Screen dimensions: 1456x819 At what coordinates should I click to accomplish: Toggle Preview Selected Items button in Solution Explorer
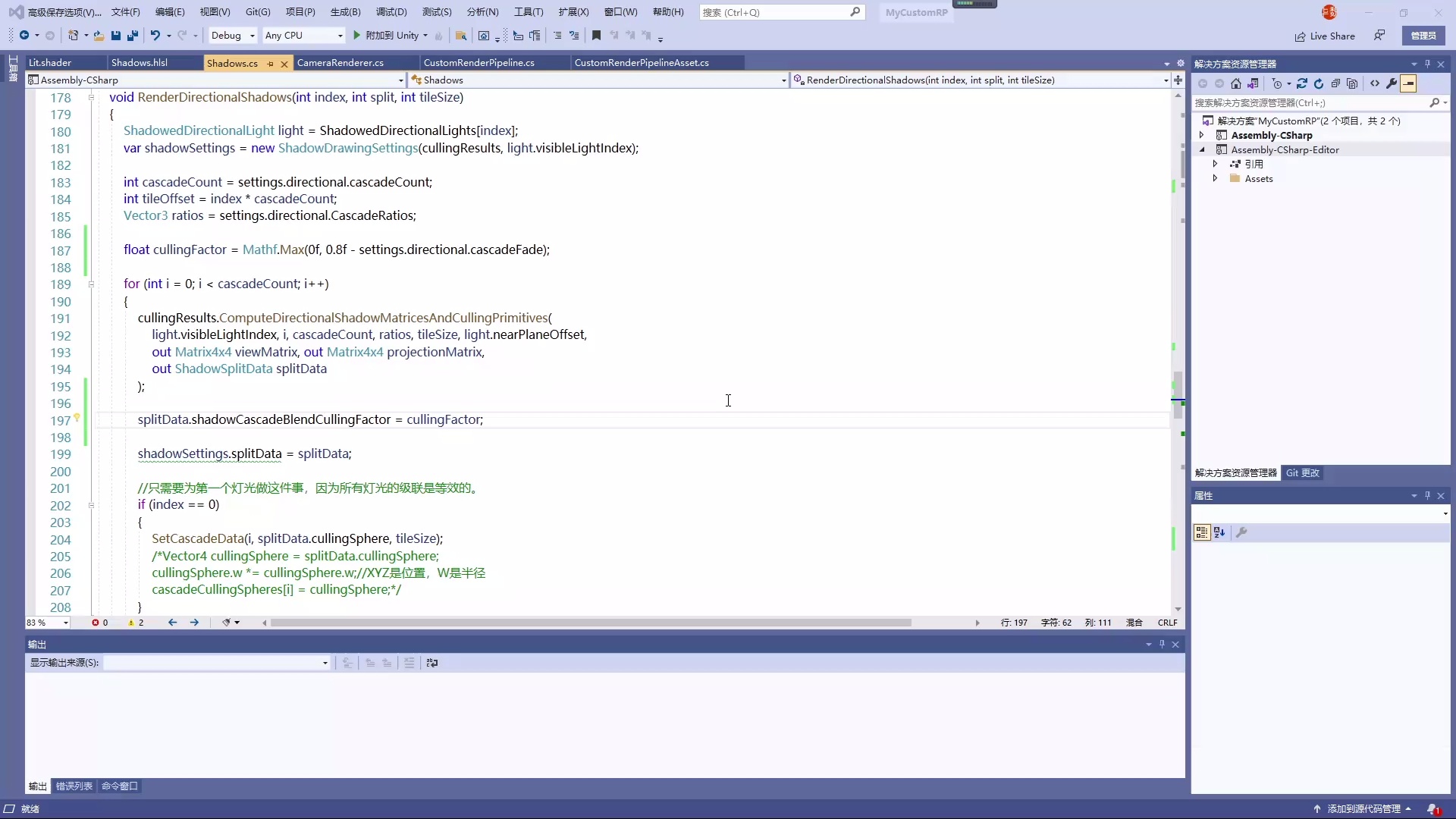coord(1408,84)
